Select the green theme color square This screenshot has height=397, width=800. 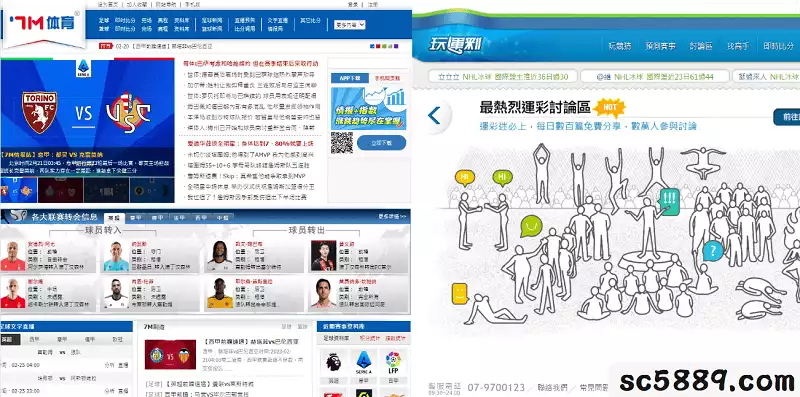pos(384,46)
